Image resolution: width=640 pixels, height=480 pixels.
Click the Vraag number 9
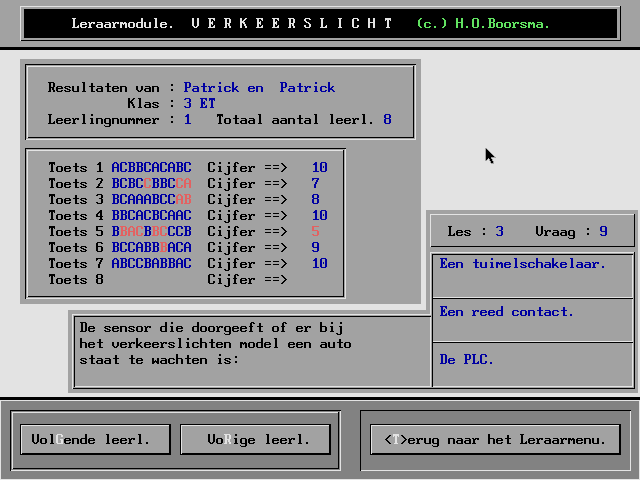click(603, 232)
